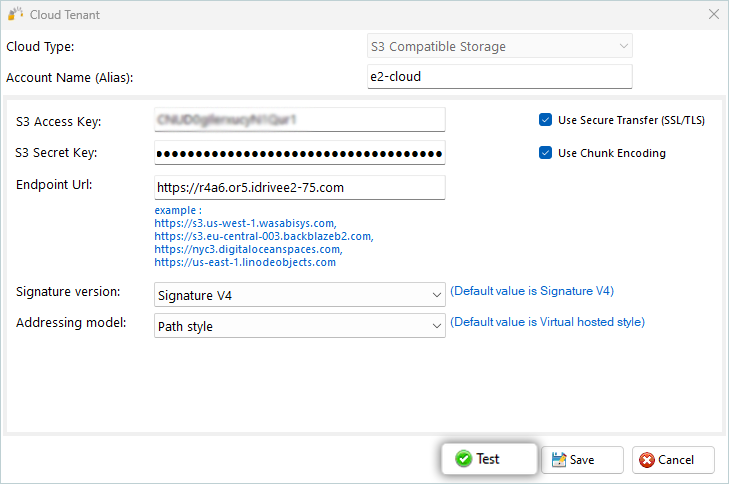Click the wasabisys example endpoint text
Image resolution: width=729 pixels, height=484 pixels.
point(245,224)
